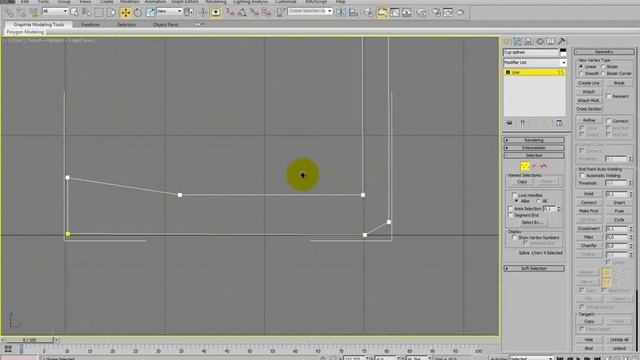Screen dimensions: 640x360
Task: Click the Pin Stack icon under modifier stack
Action: pyautogui.click(x=509, y=123)
